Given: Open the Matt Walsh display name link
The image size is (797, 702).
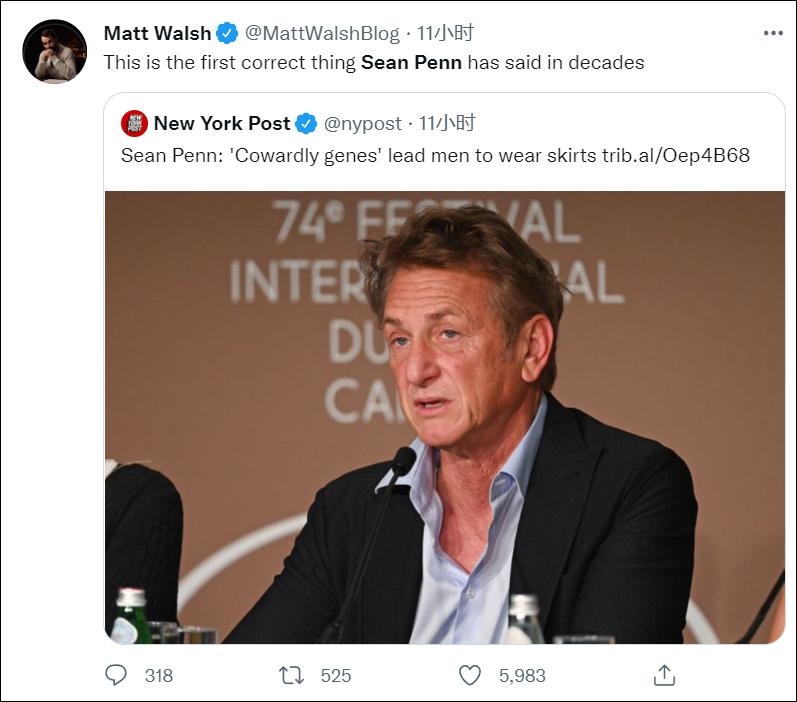Looking at the screenshot, I should pyautogui.click(x=157, y=33).
